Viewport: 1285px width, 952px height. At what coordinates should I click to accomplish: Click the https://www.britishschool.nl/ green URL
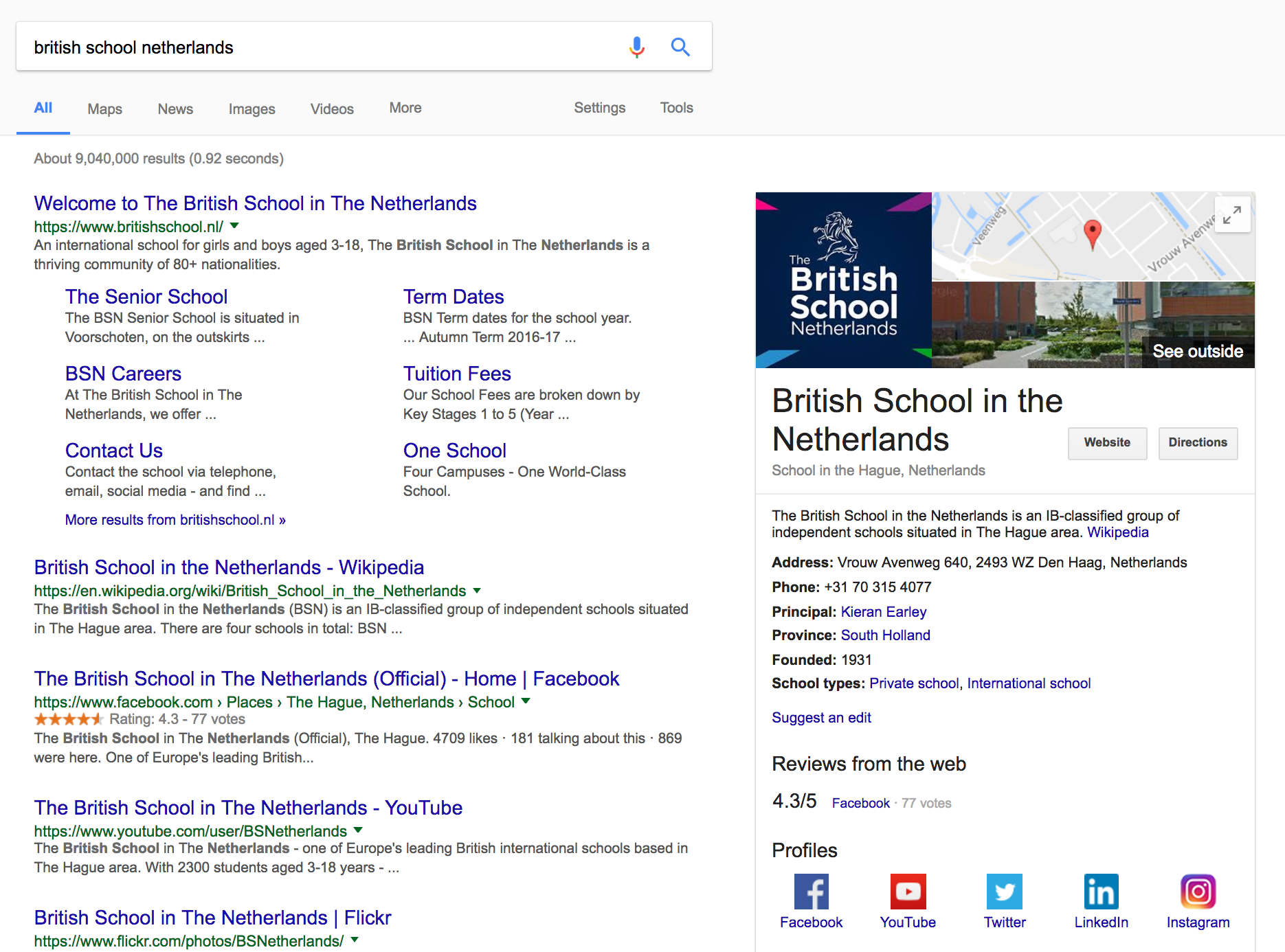pyautogui.click(x=128, y=227)
